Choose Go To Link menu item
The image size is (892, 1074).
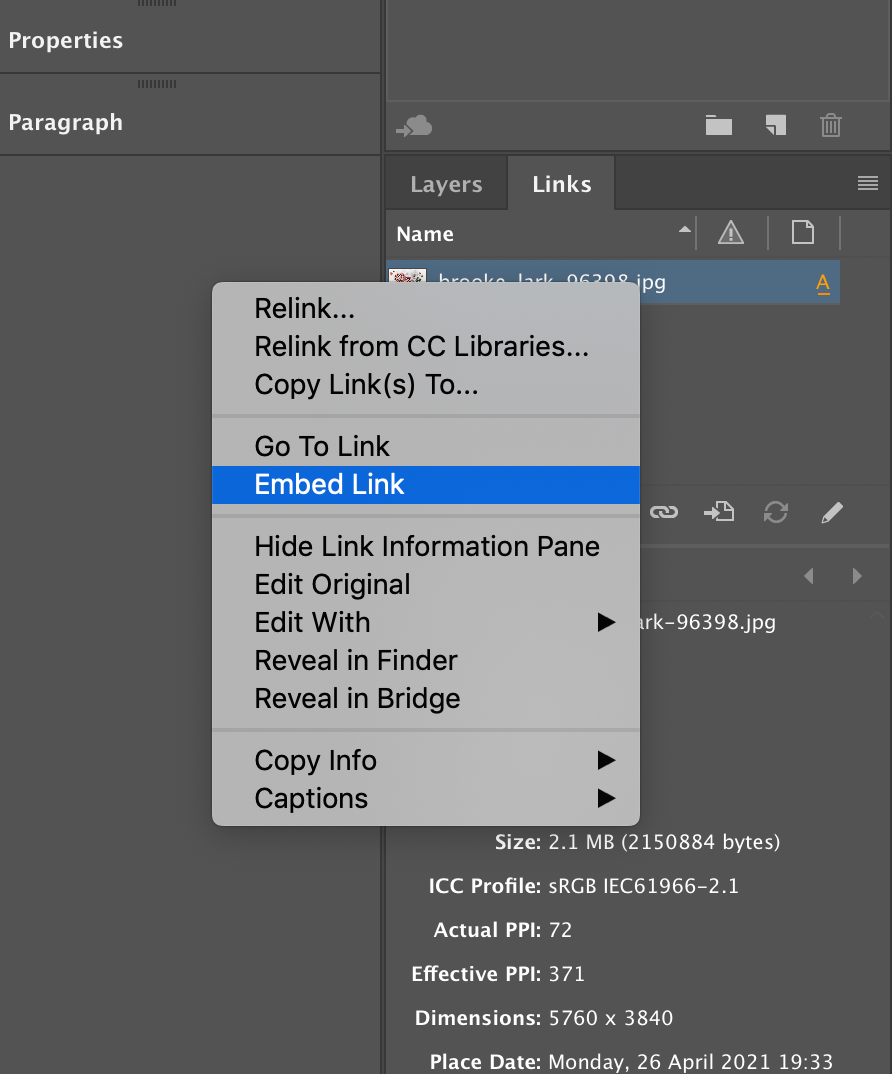(425, 447)
